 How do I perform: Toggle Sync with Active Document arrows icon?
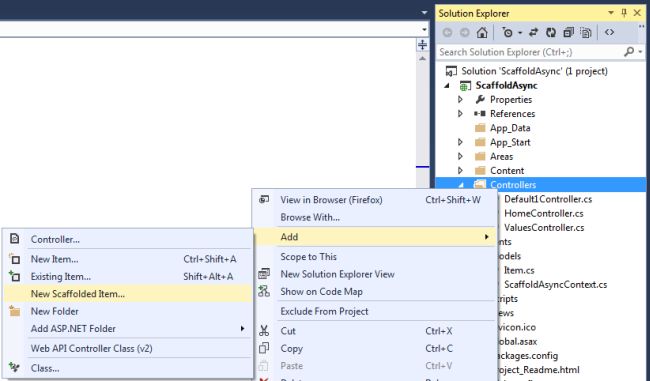click(x=534, y=32)
